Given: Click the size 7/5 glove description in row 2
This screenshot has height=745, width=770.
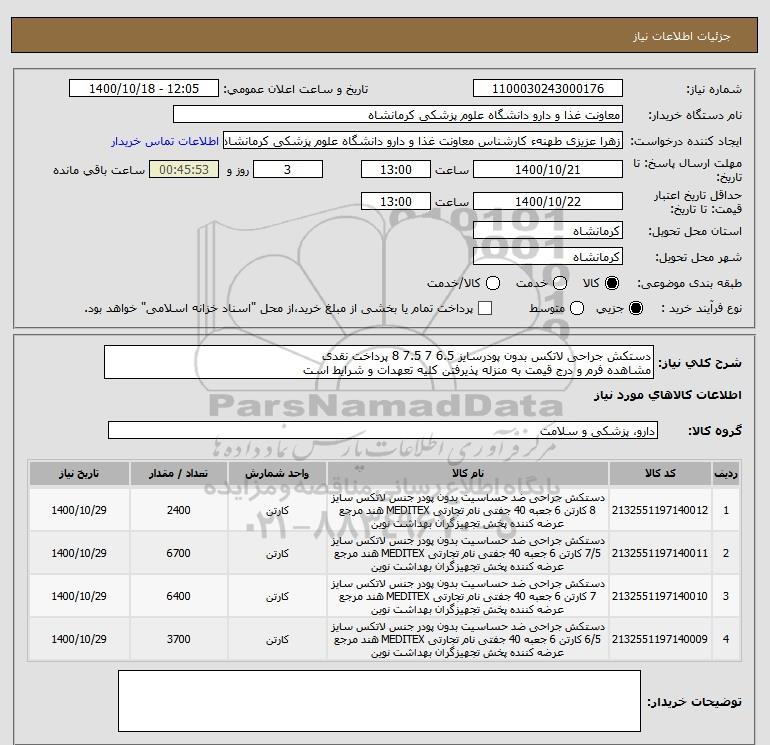Looking at the screenshot, I should [468, 553].
